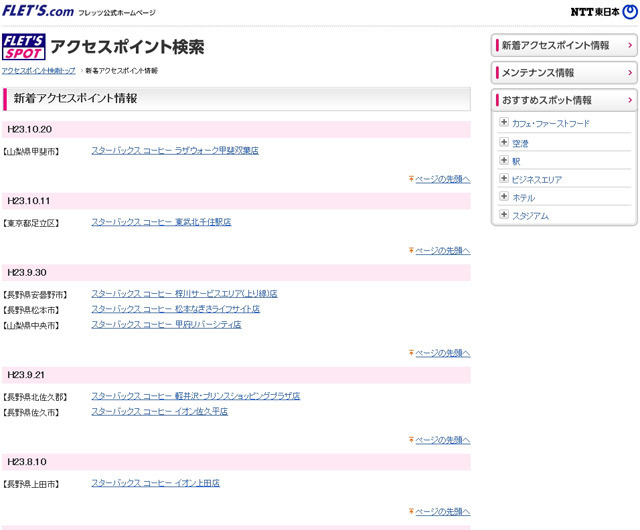
Task: Click arrow on メンテナンス情報 sidebar button
Action: tap(630, 73)
